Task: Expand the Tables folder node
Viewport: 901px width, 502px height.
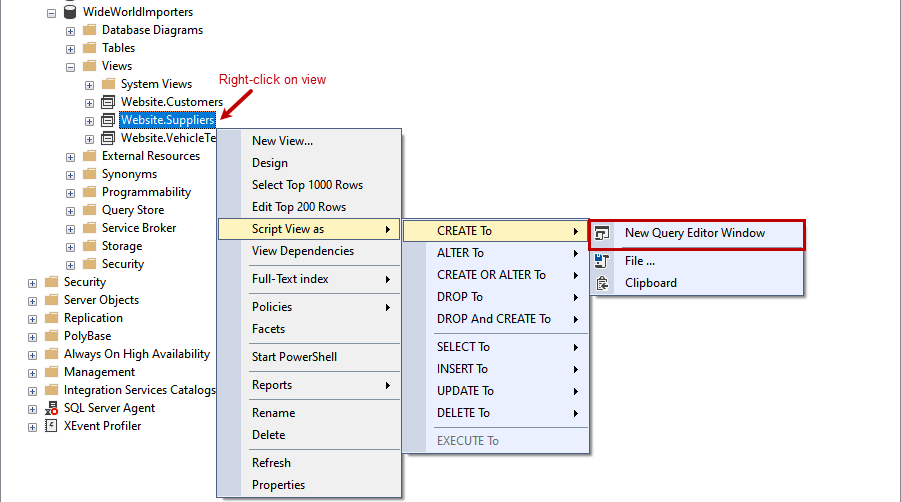Action: click(70, 49)
